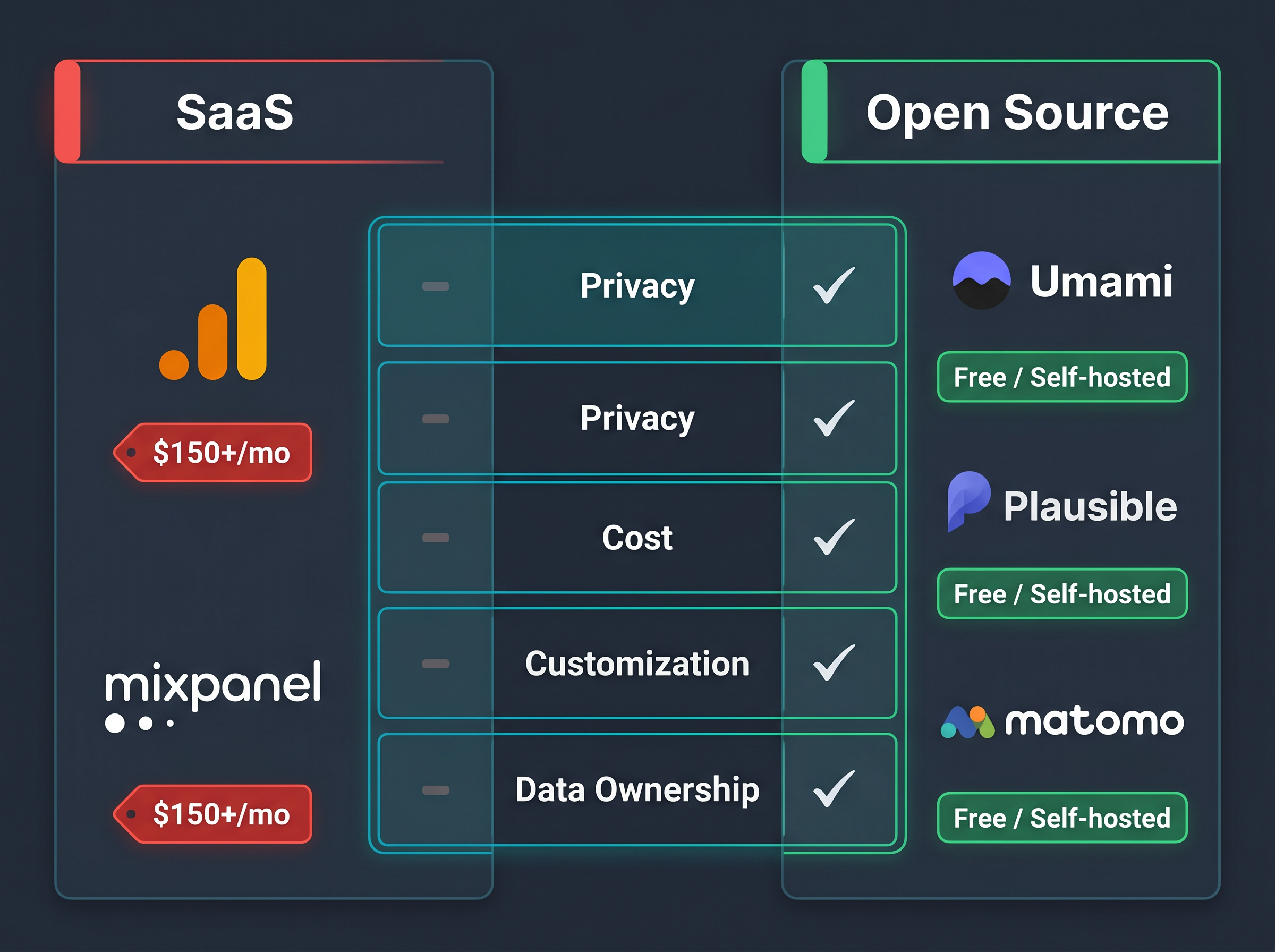Click the dash in the Customization row

(x=436, y=664)
